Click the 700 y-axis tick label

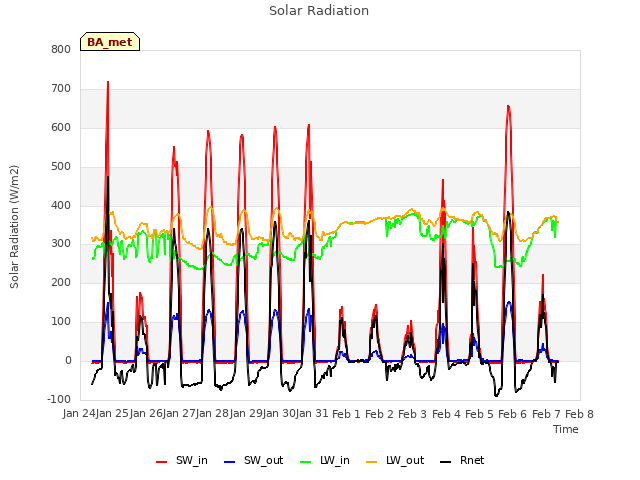coord(61,89)
